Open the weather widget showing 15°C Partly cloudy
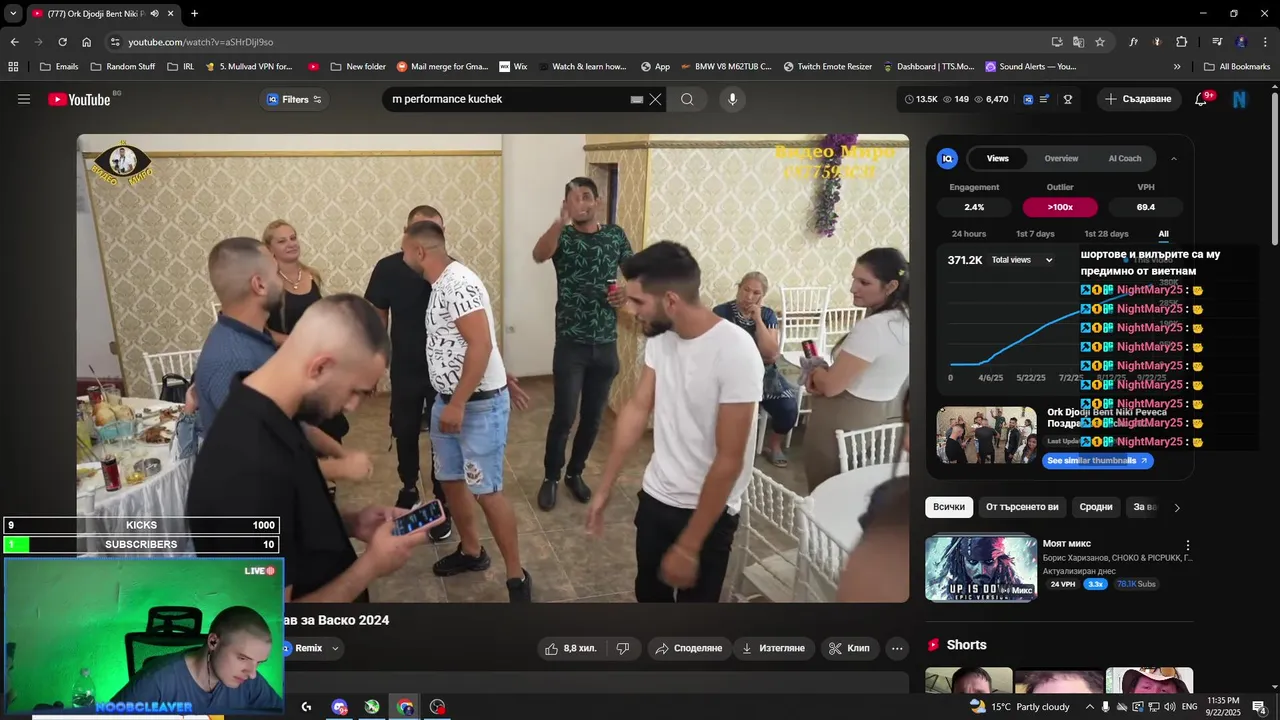Image resolution: width=1280 pixels, height=720 pixels. [1020, 707]
